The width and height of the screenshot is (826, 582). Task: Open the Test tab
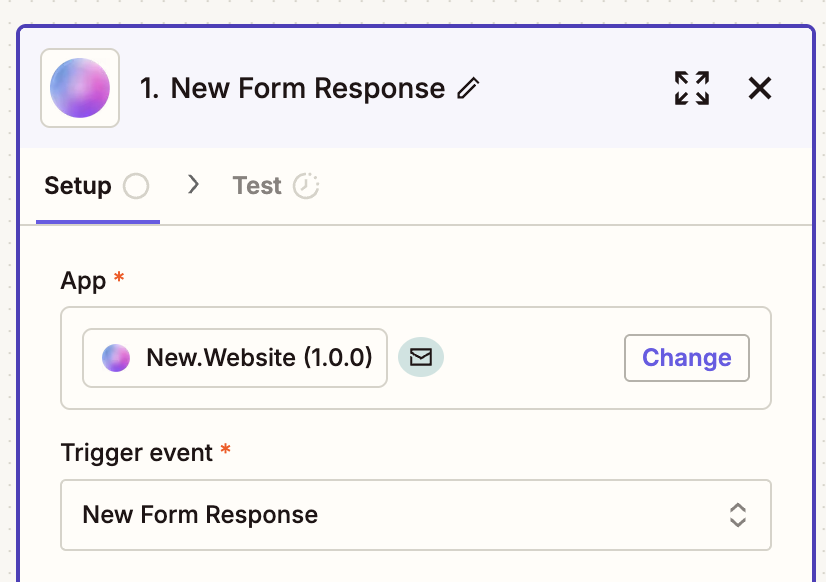tap(257, 186)
